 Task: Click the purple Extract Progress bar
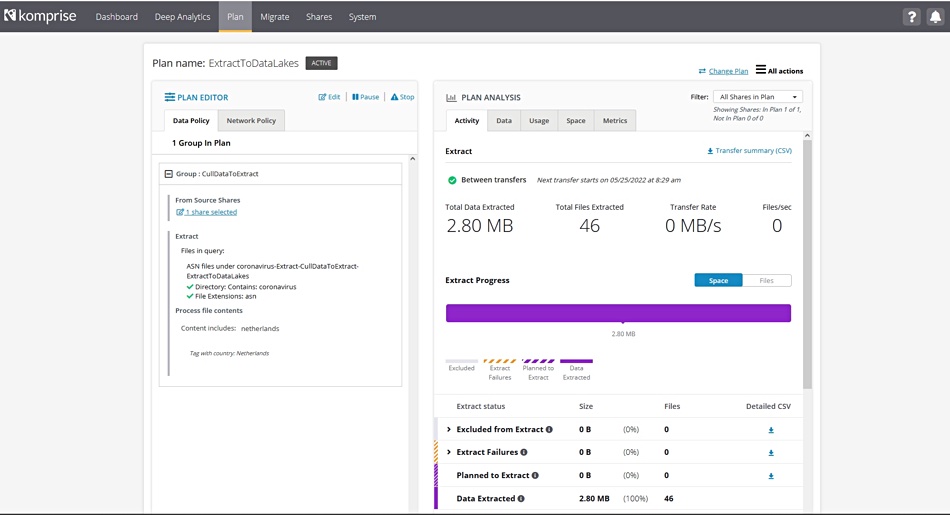pyautogui.click(x=619, y=313)
